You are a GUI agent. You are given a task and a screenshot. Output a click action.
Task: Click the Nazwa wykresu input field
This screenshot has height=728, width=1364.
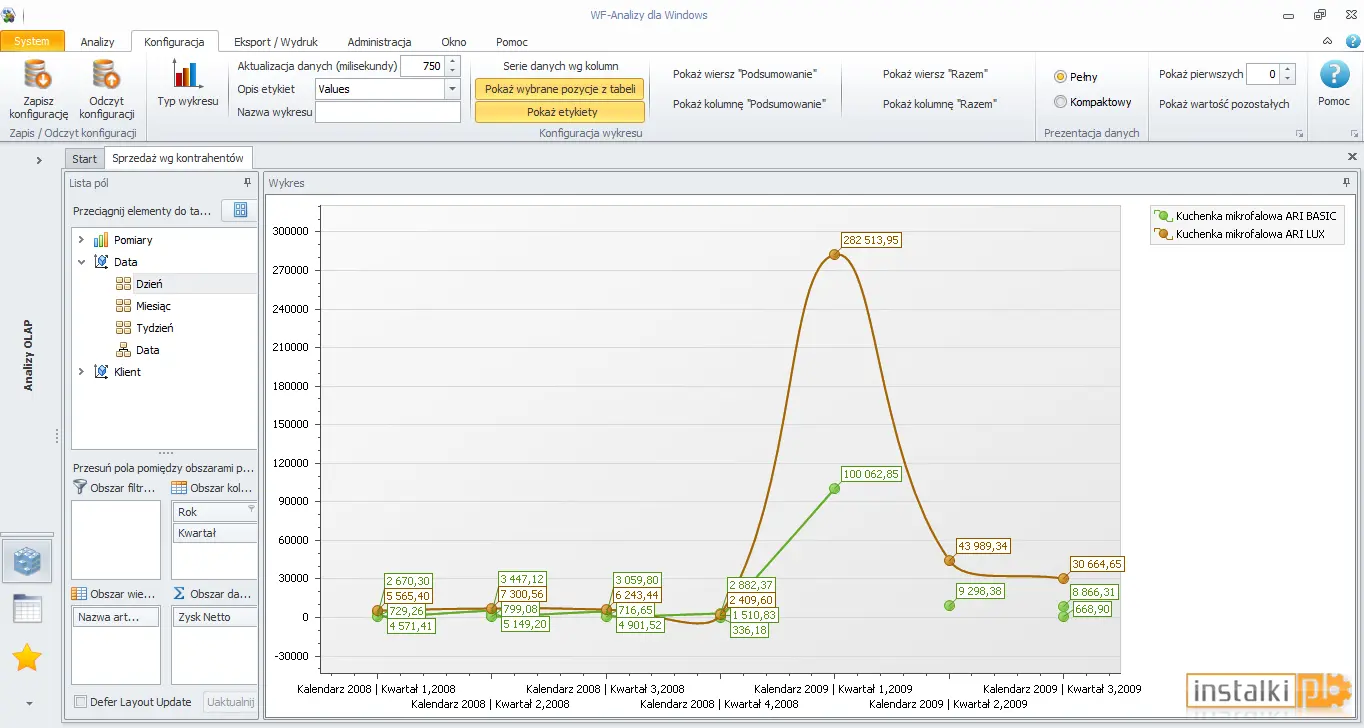click(x=388, y=112)
